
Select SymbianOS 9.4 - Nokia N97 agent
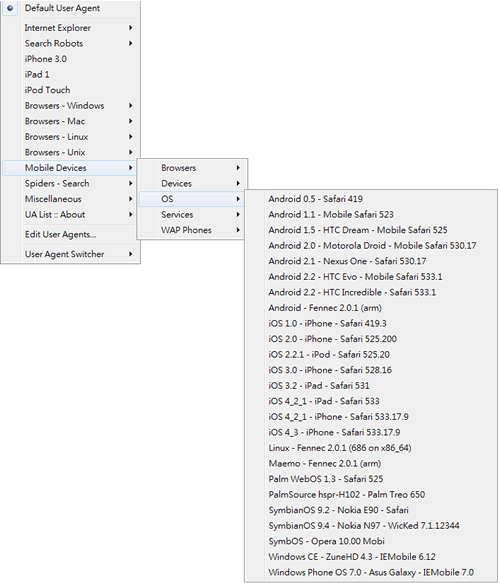pyautogui.click(x=371, y=526)
